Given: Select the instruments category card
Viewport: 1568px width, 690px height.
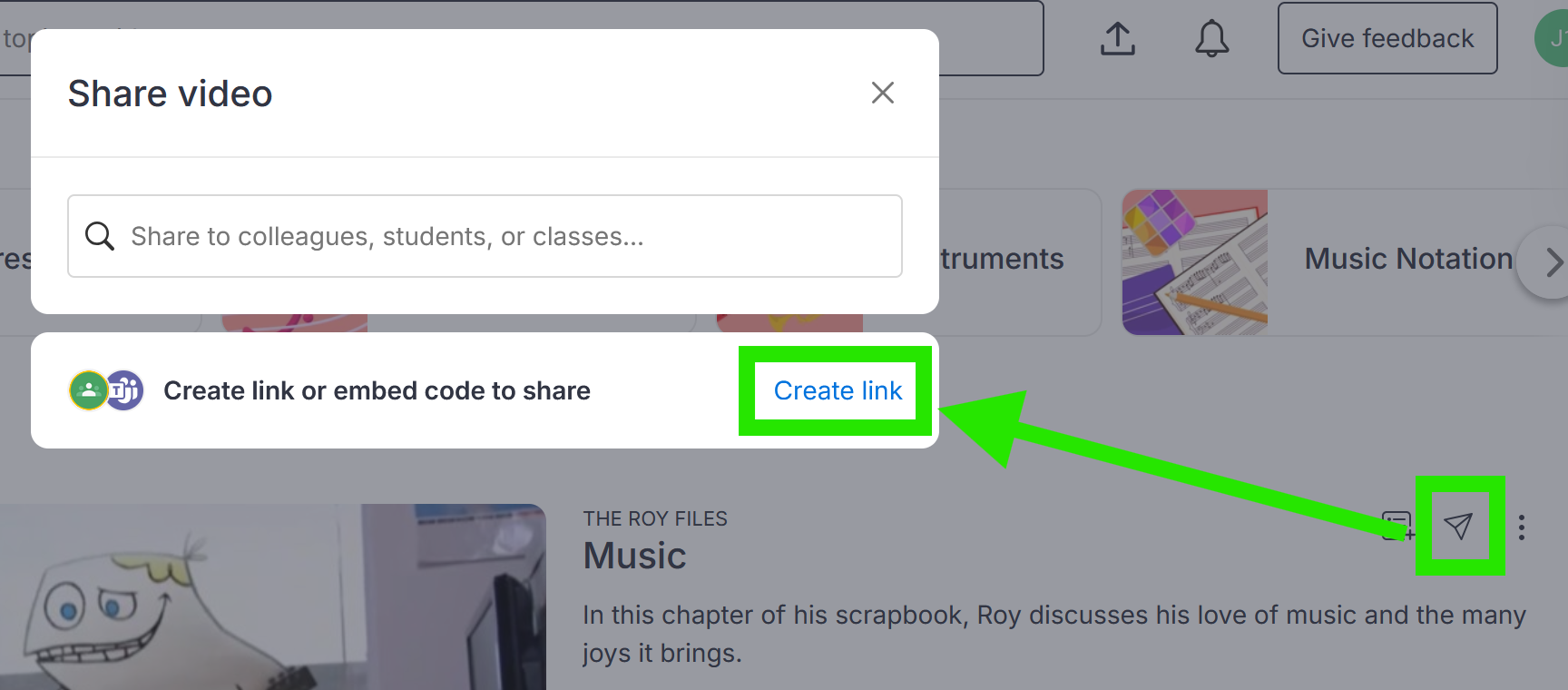Looking at the screenshot, I should tap(1016, 262).
